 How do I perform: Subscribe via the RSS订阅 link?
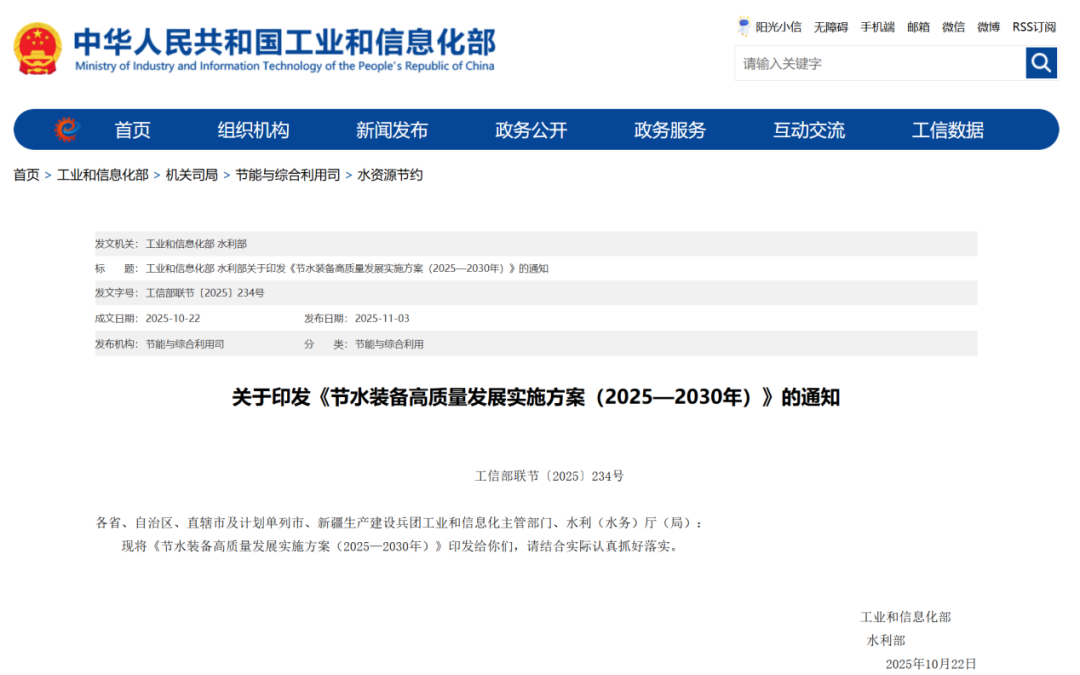click(1034, 27)
